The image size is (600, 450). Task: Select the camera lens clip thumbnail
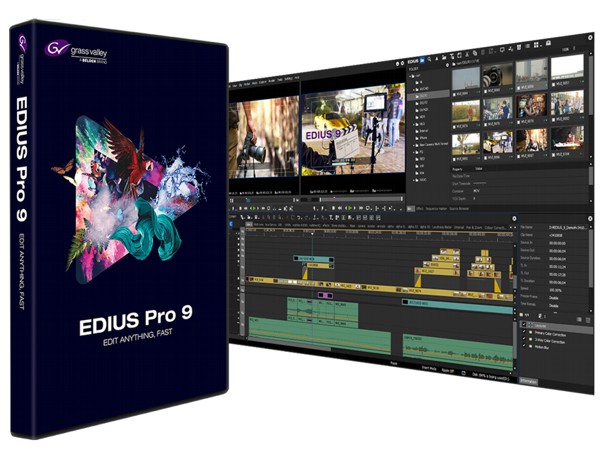coord(497,75)
